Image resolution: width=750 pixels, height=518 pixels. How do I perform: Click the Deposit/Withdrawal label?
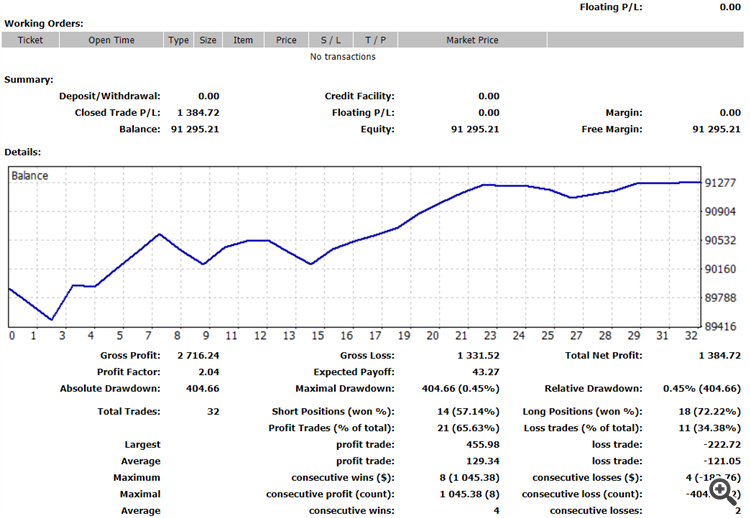110,96
